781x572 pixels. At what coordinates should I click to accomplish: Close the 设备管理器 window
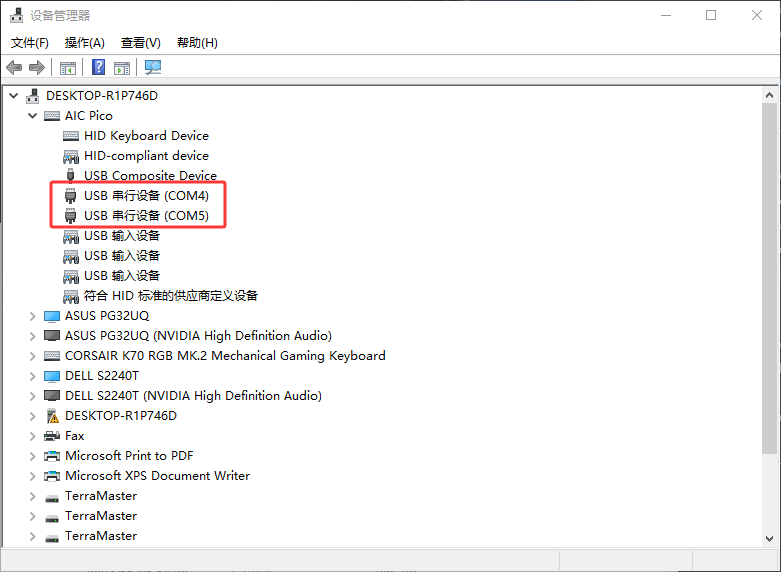click(x=757, y=15)
